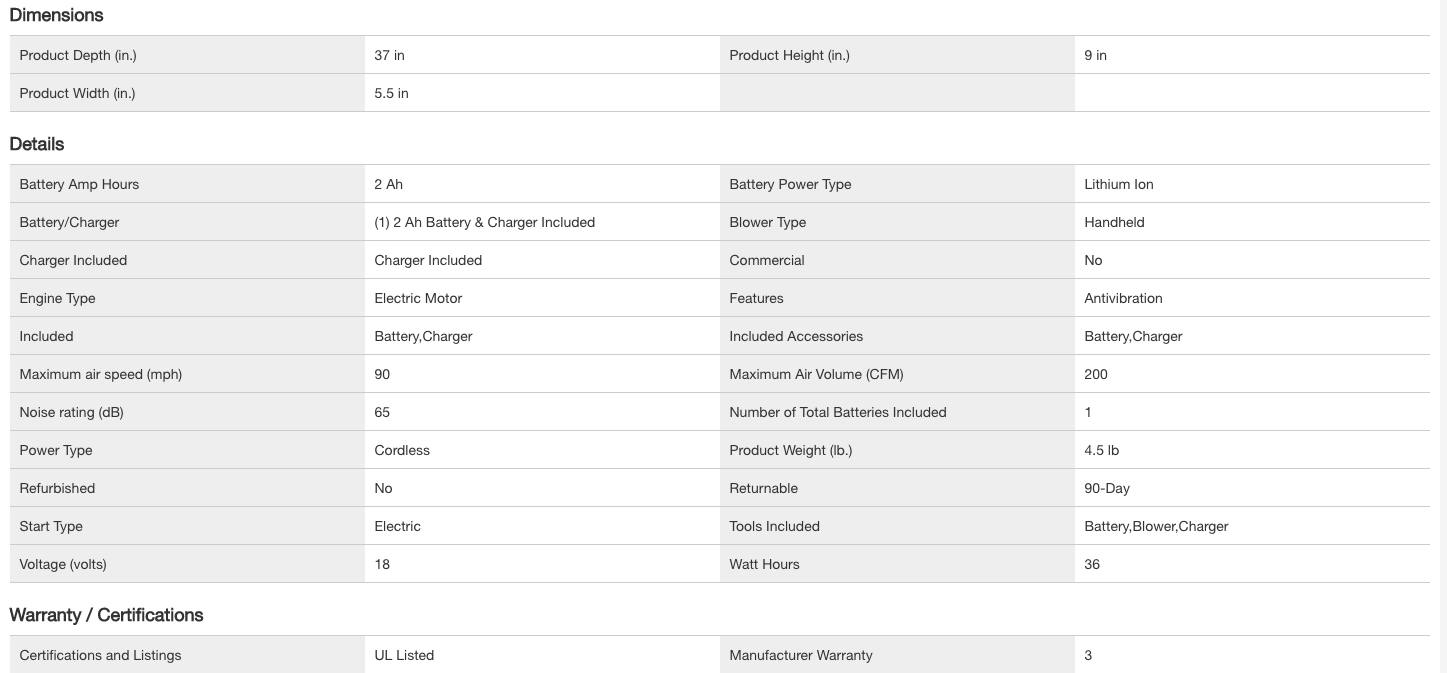Click the Cordless power type value
The height and width of the screenshot is (673, 1447).
pyautogui.click(x=402, y=451)
